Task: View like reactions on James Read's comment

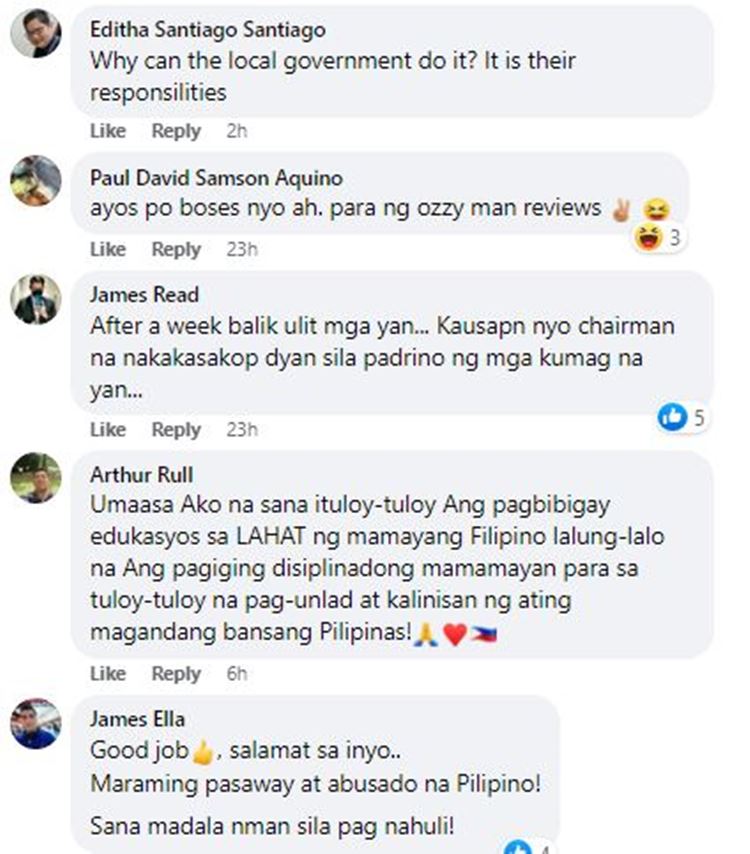Action: click(x=682, y=417)
